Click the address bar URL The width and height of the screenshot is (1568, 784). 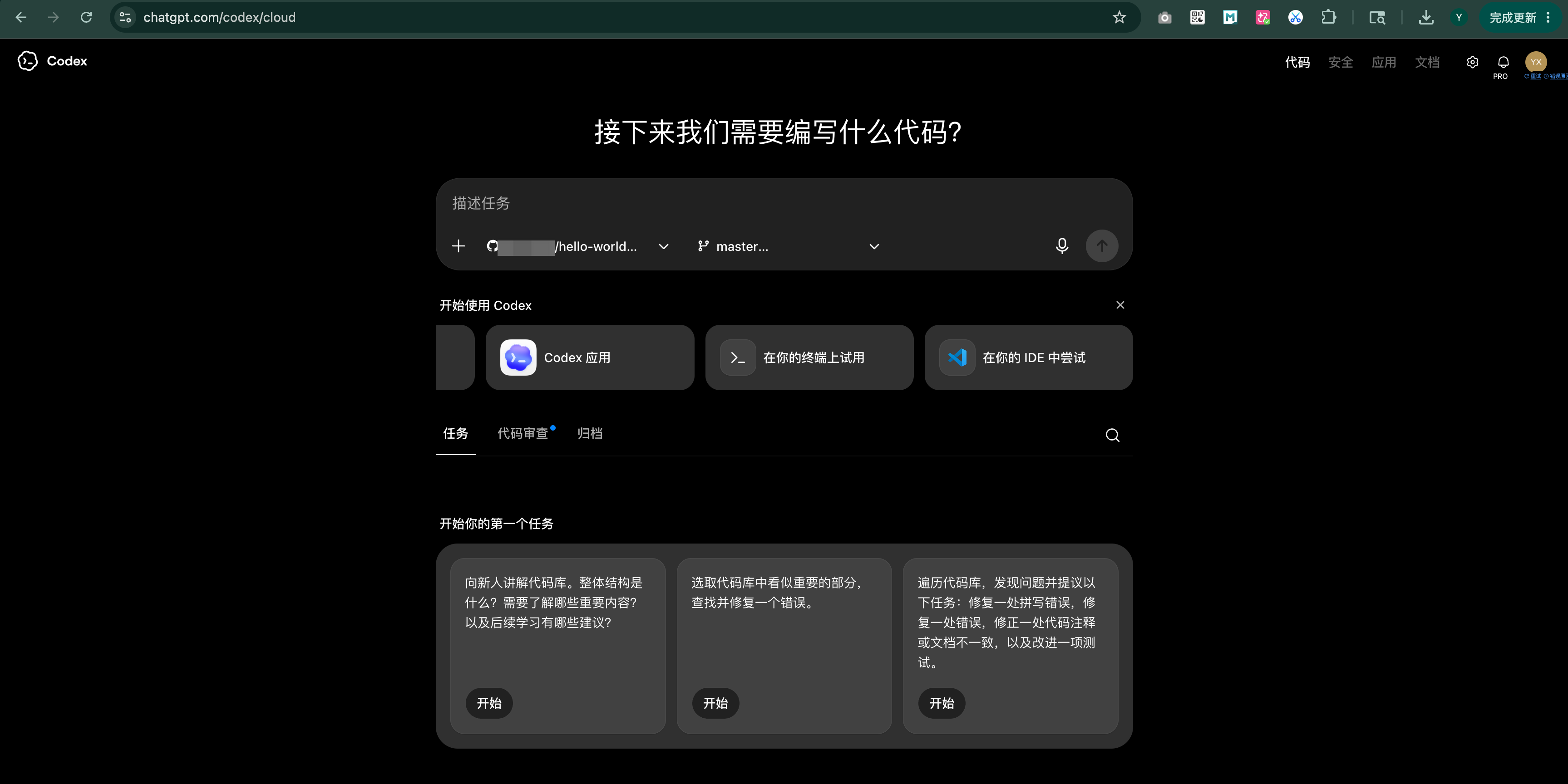[219, 17]
